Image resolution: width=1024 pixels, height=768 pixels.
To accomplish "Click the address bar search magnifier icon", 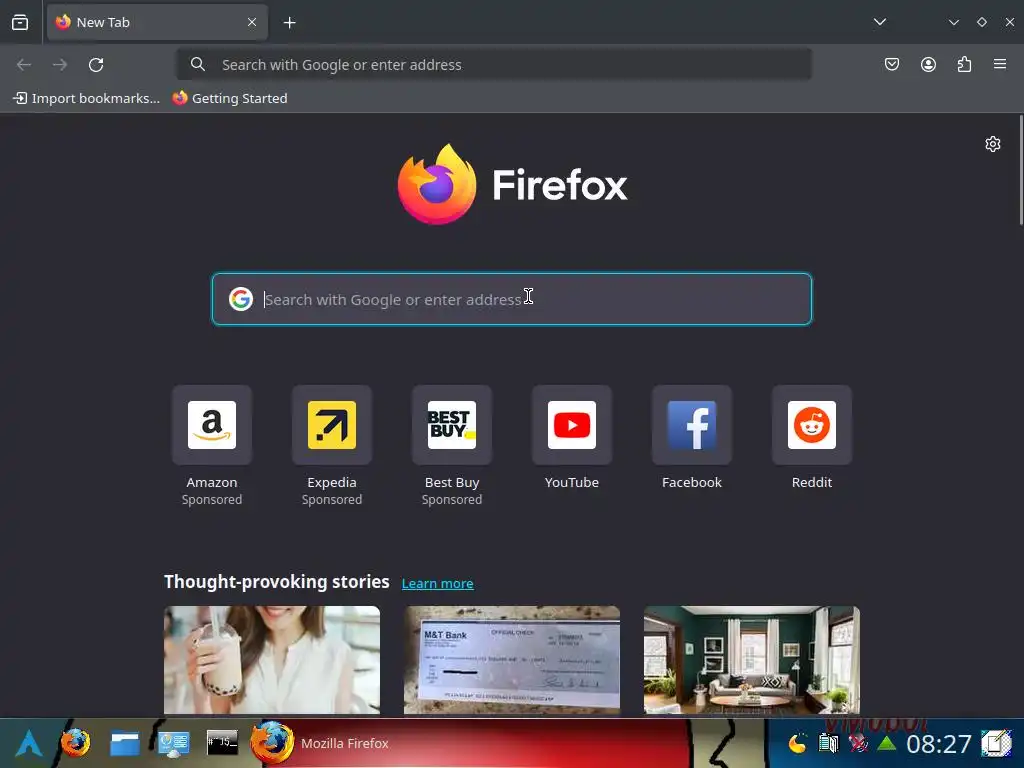I will click(197, 64).
